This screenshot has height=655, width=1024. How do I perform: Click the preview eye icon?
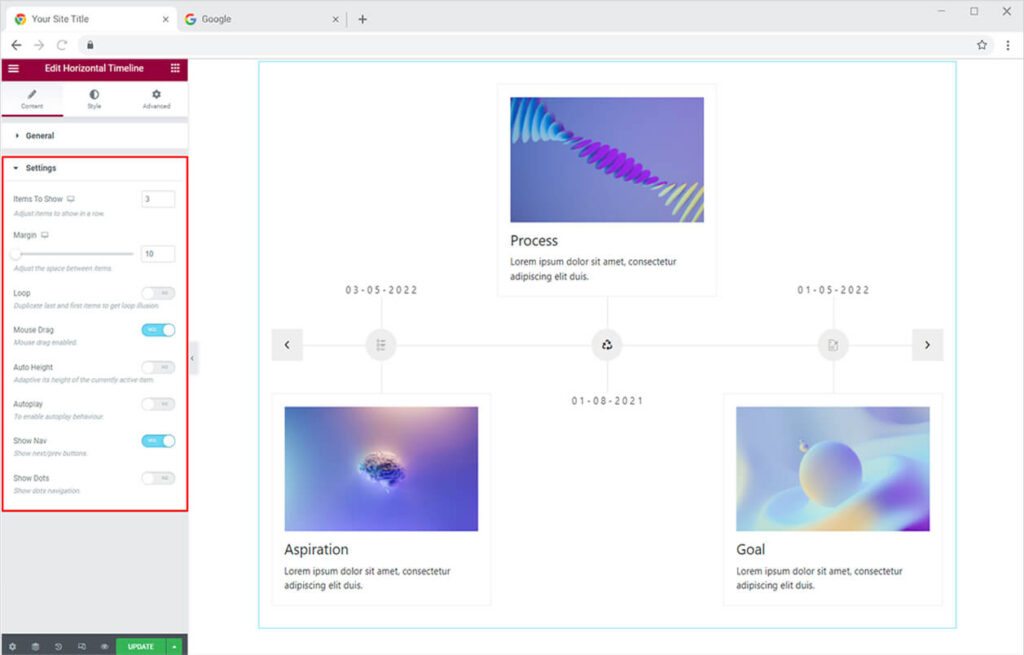(x=104, y=646)
